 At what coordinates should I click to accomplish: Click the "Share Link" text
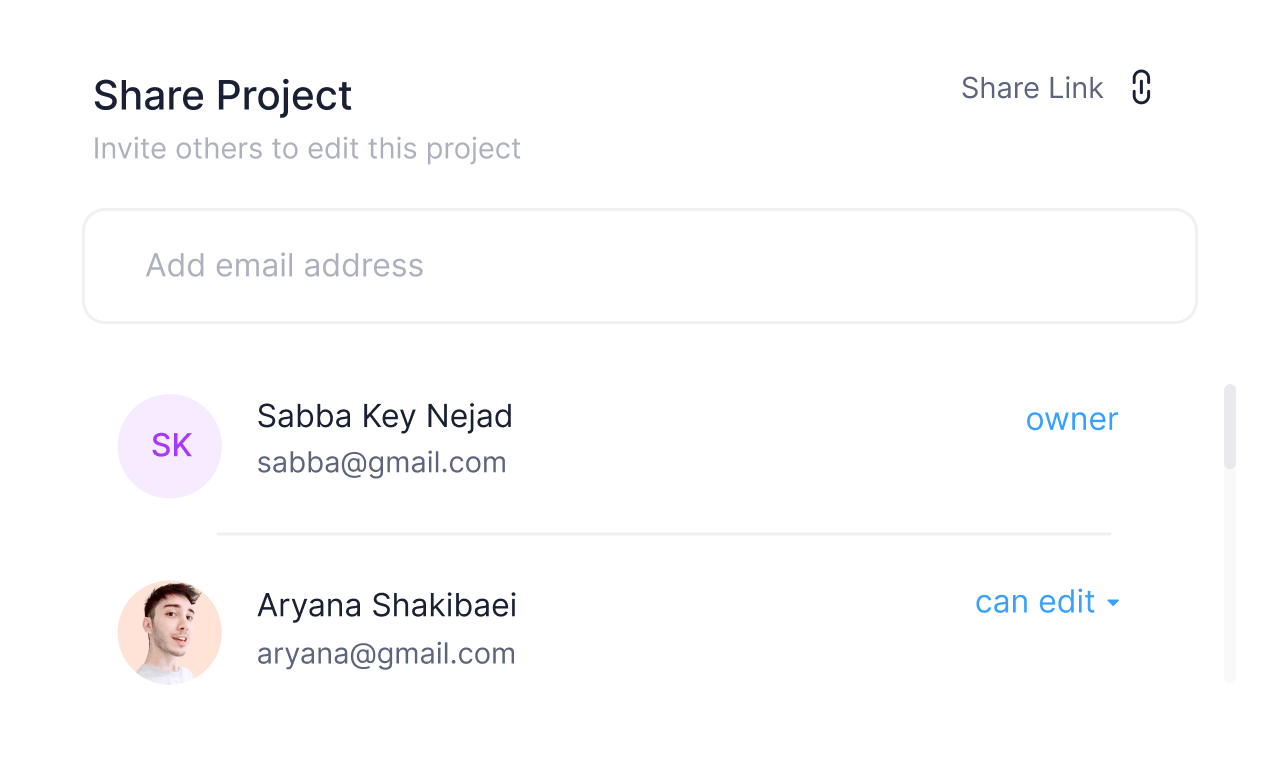[1031, 88]
